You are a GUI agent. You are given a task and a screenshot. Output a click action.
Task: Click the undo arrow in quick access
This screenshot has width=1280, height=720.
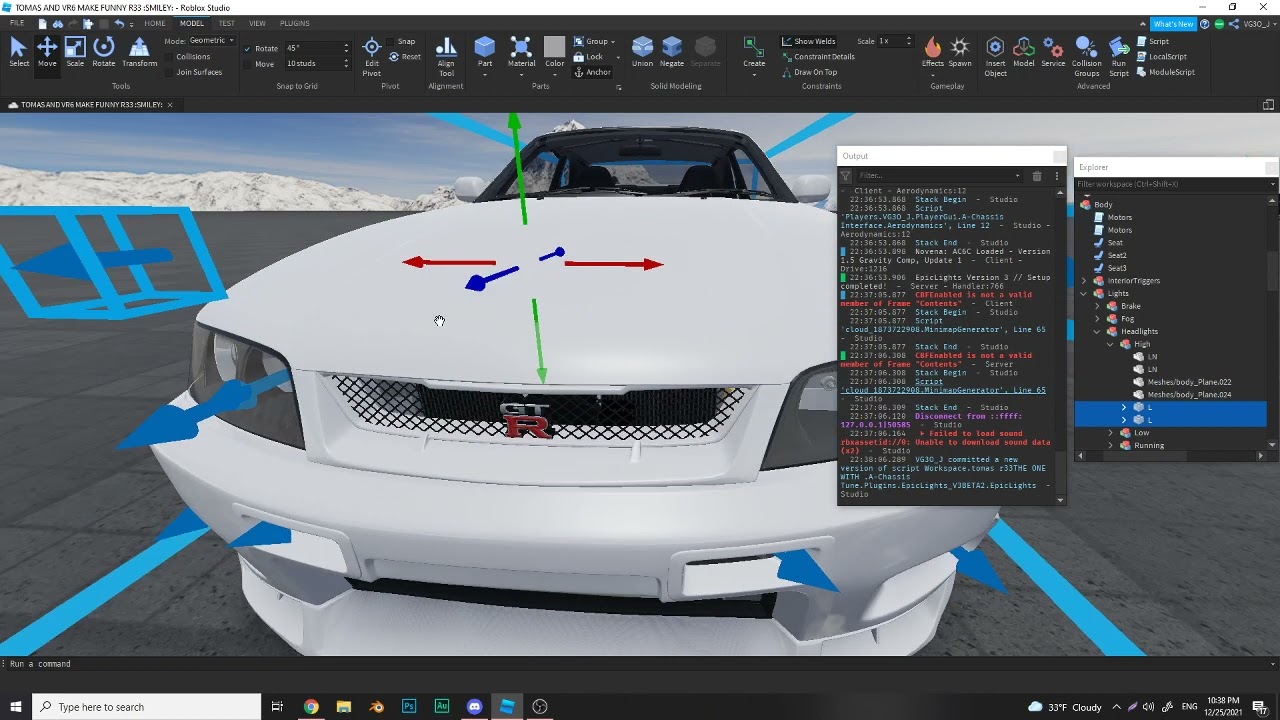click(119, 23)
